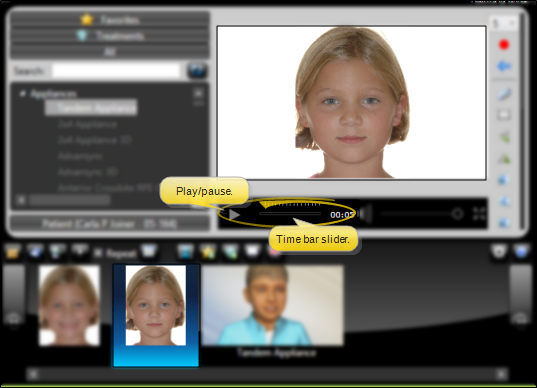Select the pen drawing tool icon
The height and width of the screenshot is (388, 537).
tap(504, 94)
